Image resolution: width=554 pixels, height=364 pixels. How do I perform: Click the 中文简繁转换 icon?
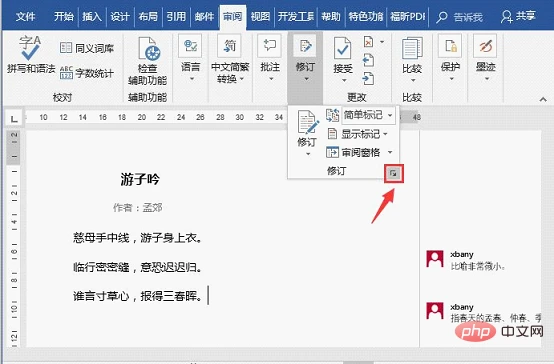[x=229, y=46]
